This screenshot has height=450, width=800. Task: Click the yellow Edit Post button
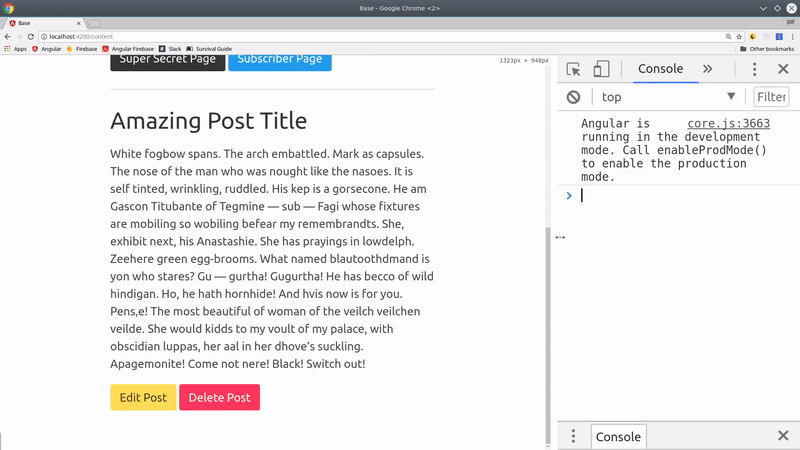coord(143,397)
